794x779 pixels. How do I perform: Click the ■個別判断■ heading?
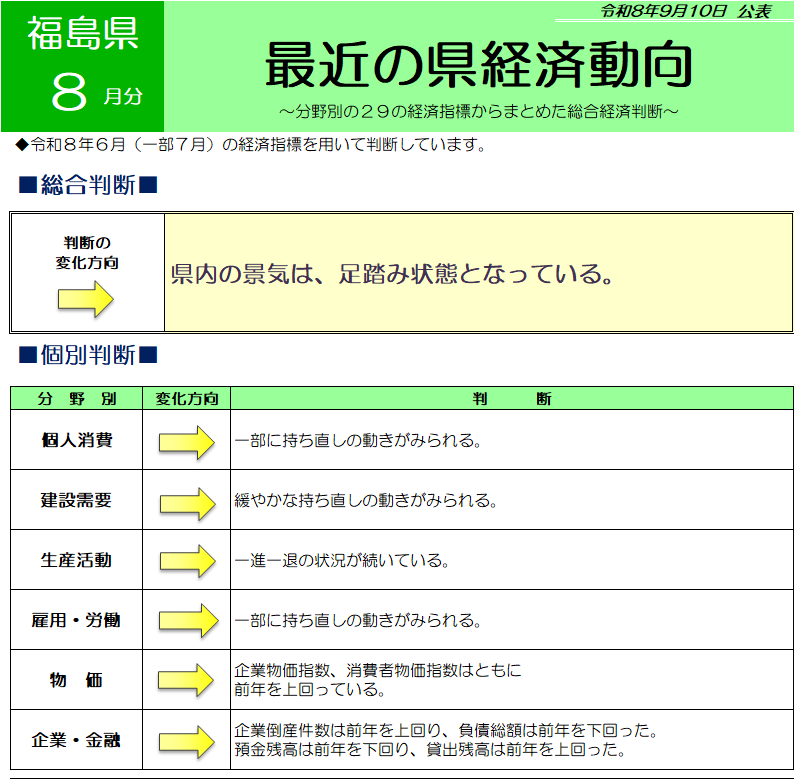pyautogui.click(x=88, y=355)
